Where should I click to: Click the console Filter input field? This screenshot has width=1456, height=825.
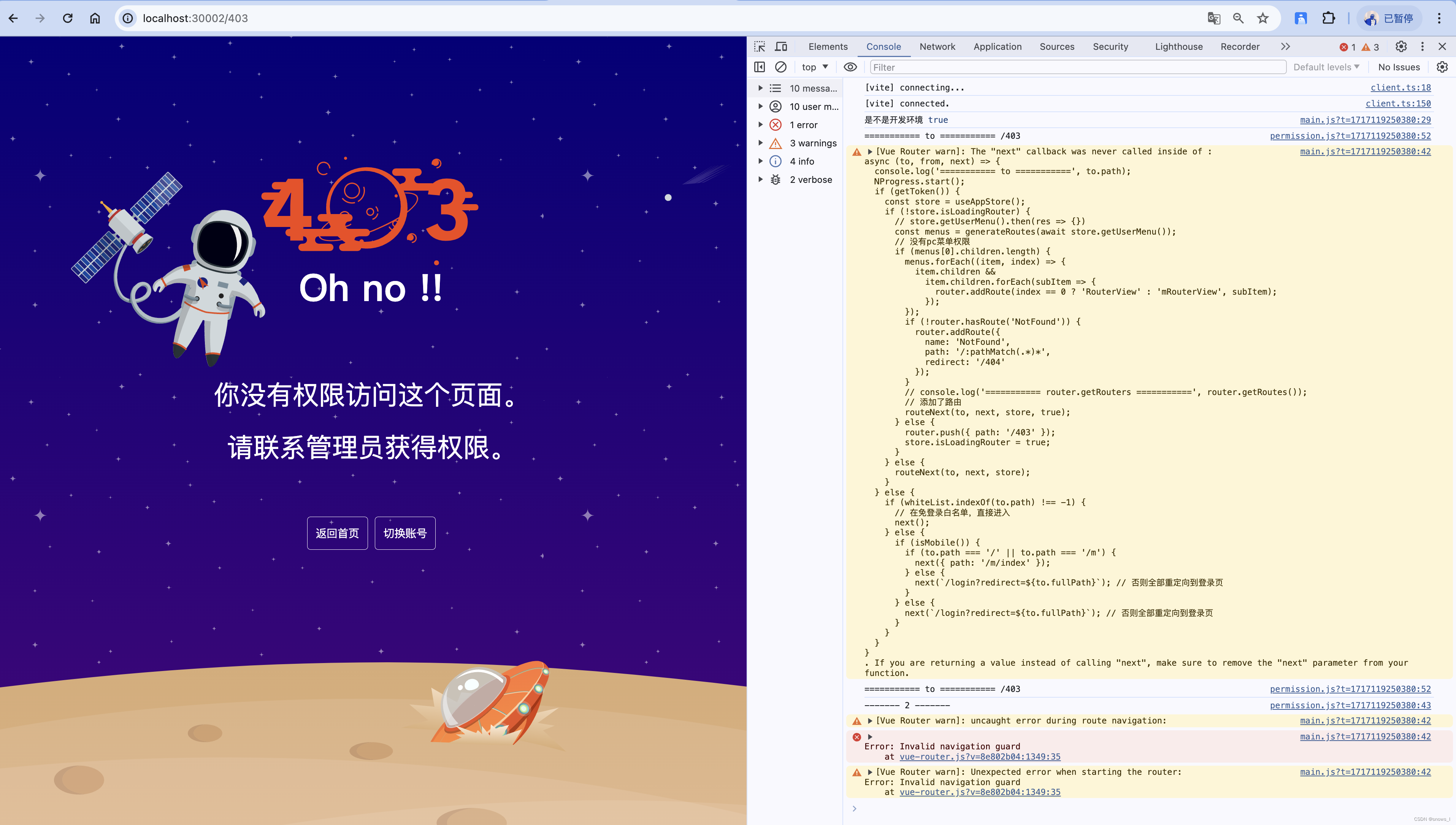[1077, 67]
